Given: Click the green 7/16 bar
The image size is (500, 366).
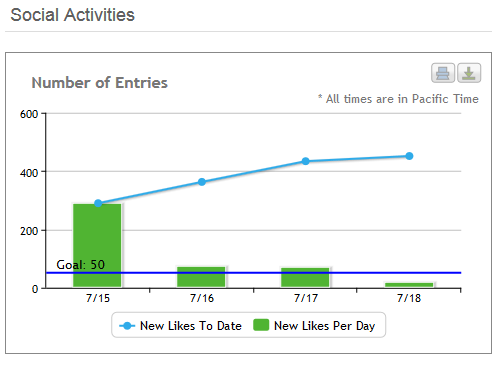Looking at the screenshot, I should pos(201,277).
